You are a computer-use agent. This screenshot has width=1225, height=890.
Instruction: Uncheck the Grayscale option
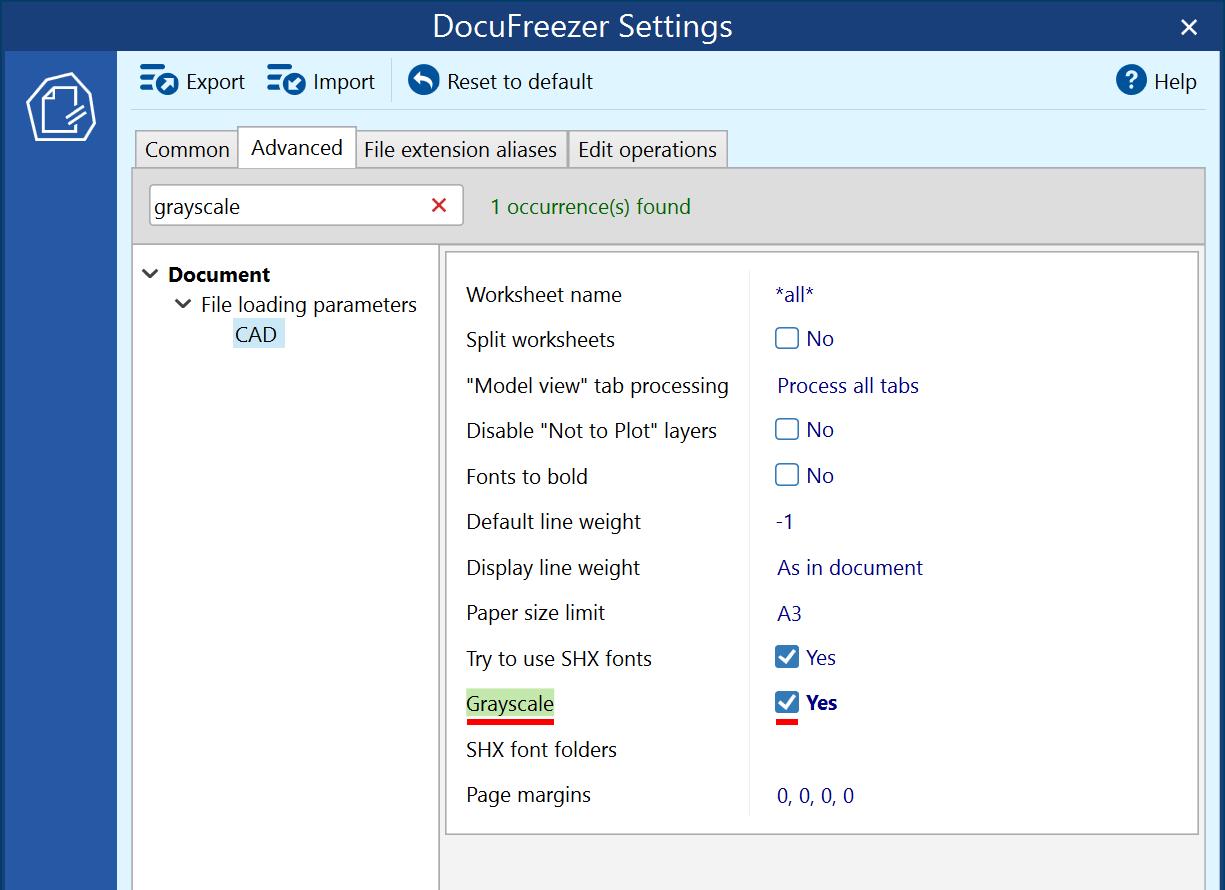click(787, 702)
